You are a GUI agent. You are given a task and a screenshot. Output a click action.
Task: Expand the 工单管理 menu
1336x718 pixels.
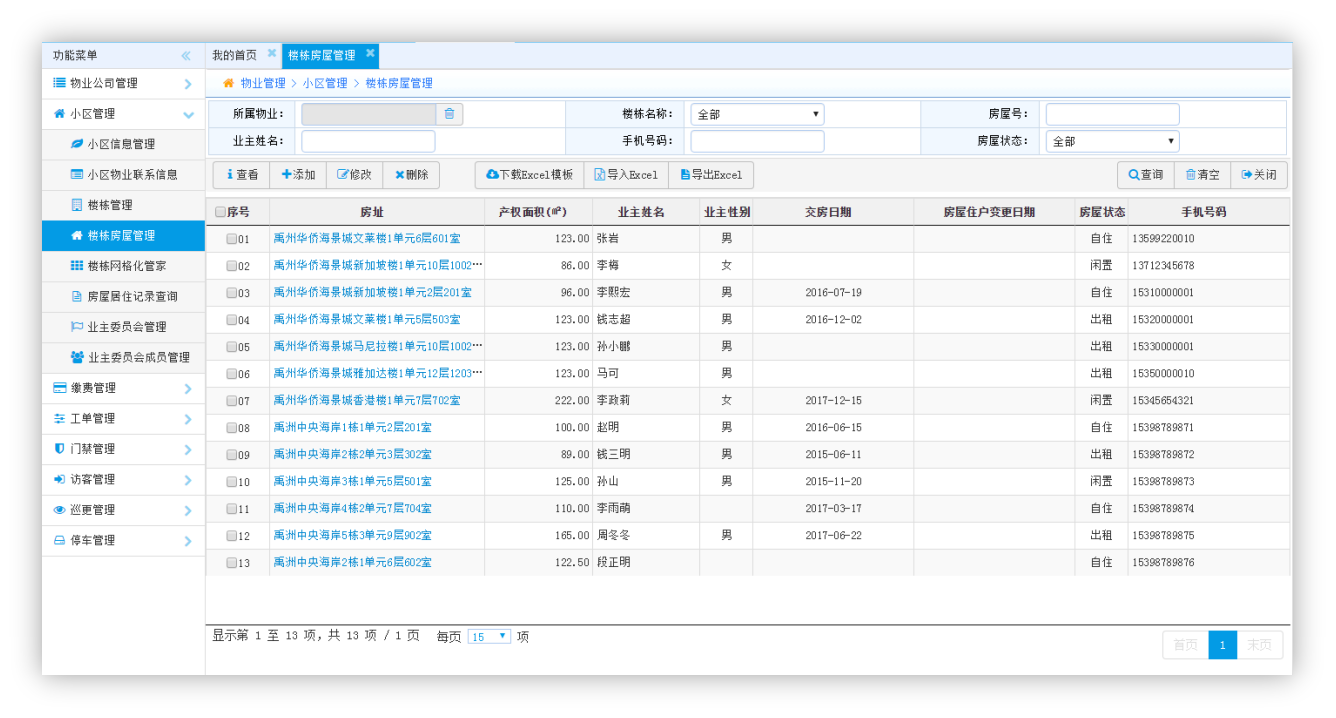123,419
